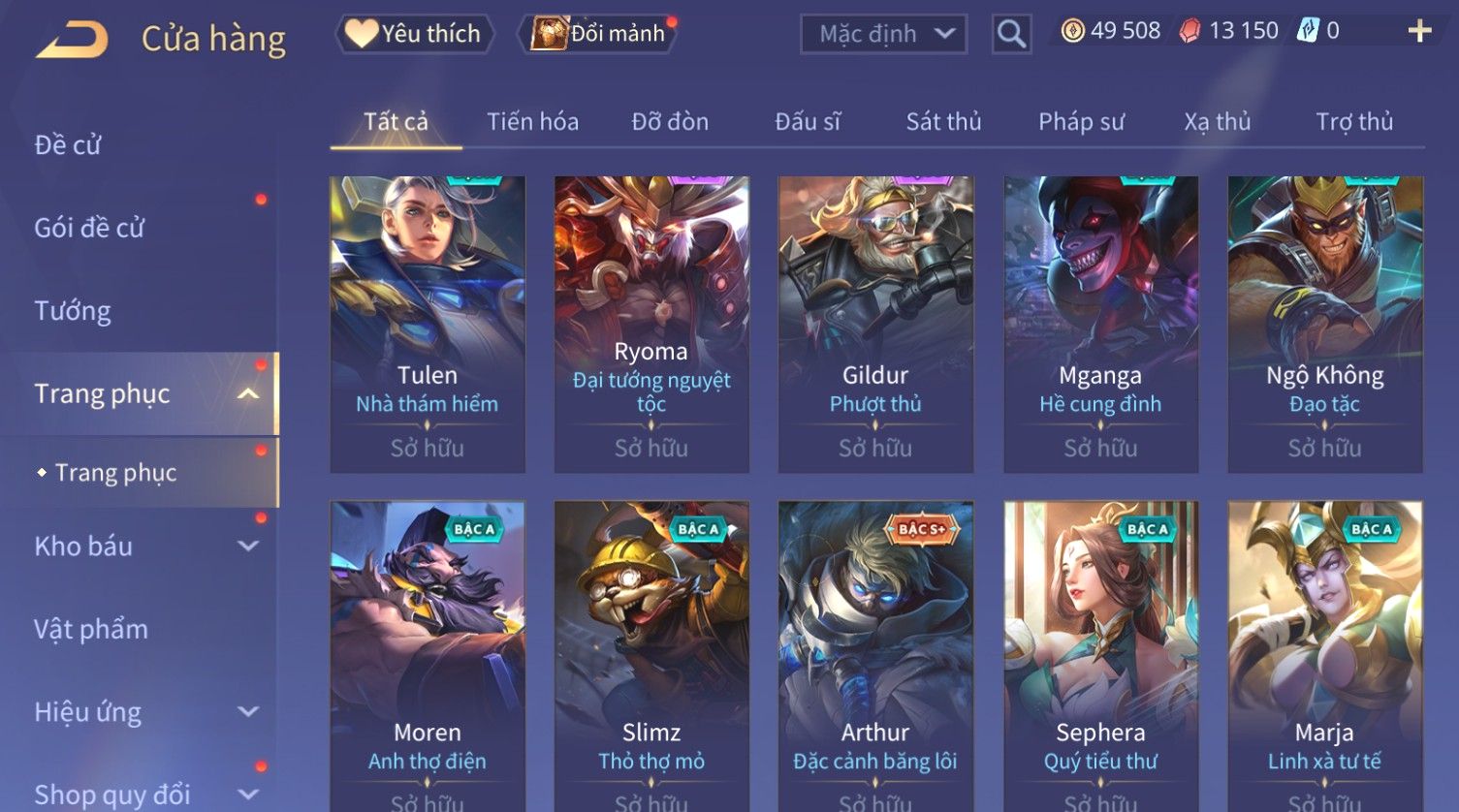Screen dimensions: 1459x812
Task: Select the Tiến hóa tab
Action: pyautogui.click(x=532, y=122)
